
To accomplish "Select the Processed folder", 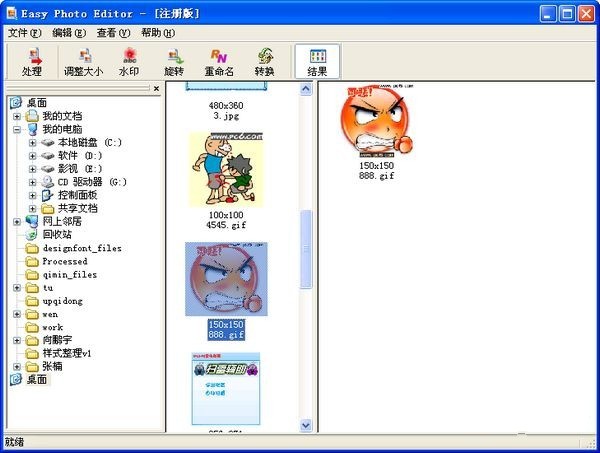I will pos(65,261).
